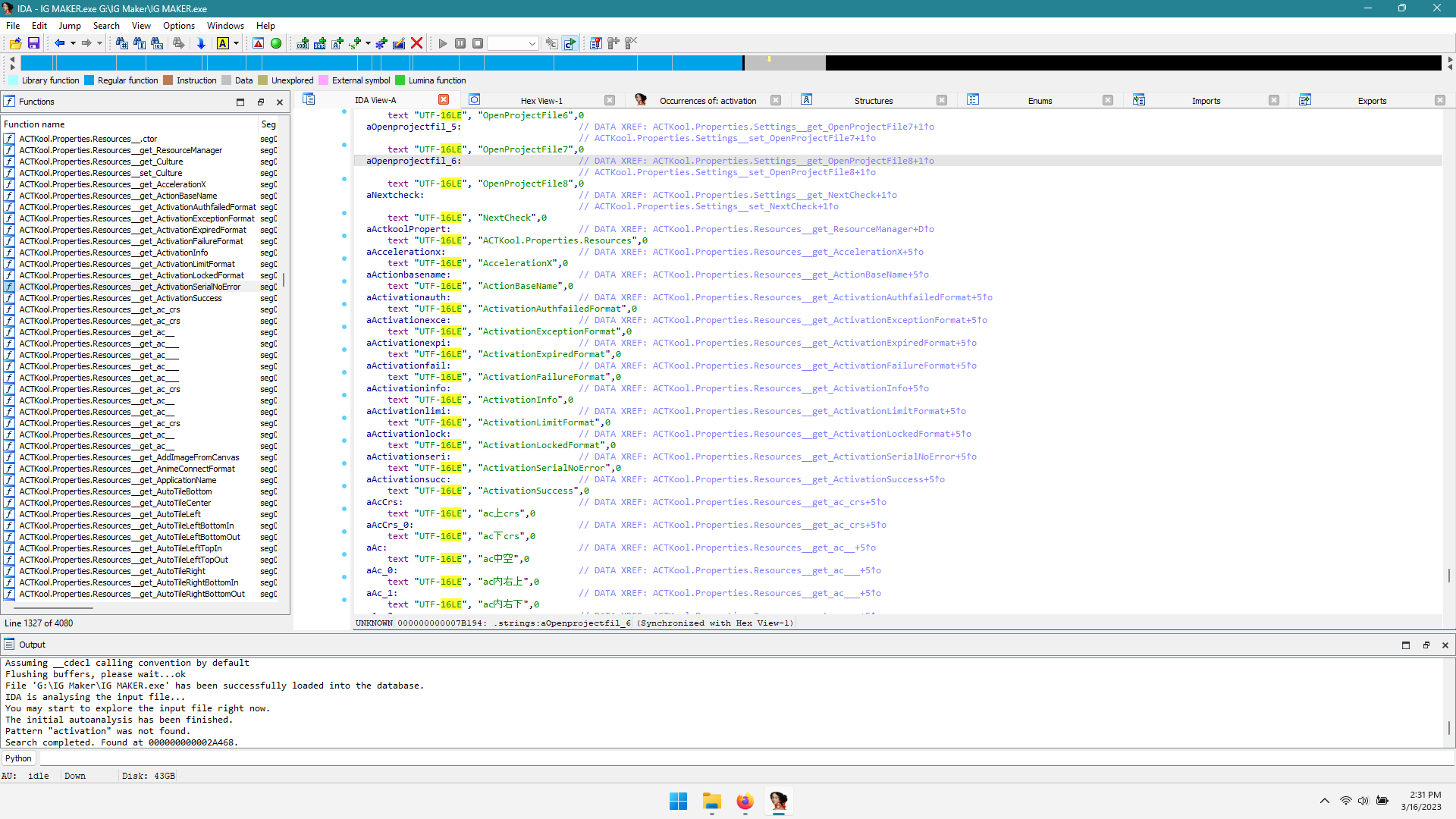Open the Windows menu
The height and width of the screenshot is (819, 1456).
225,26
